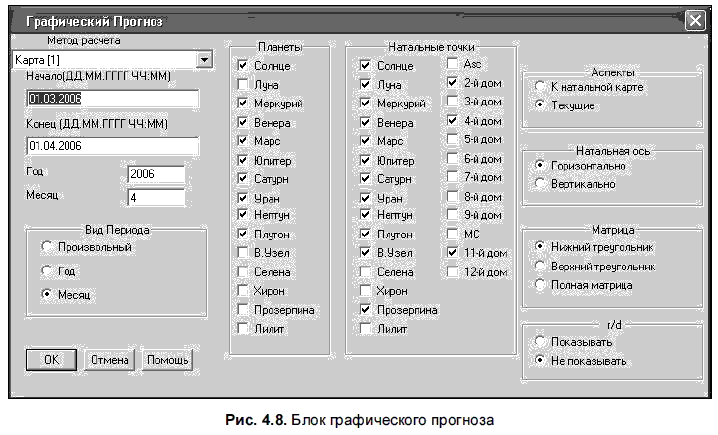
Task: Confirm with the OK button
Action: tap(51, 360)
